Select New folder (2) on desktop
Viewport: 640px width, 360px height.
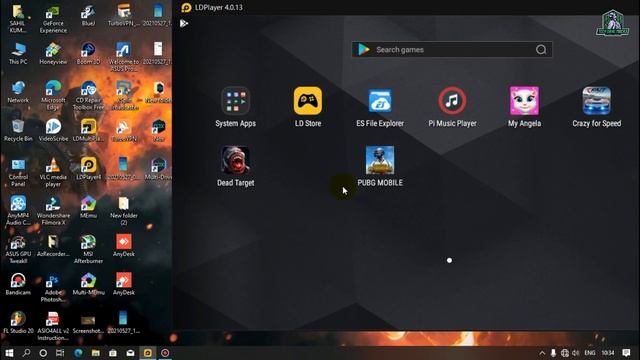coord(124,211)
